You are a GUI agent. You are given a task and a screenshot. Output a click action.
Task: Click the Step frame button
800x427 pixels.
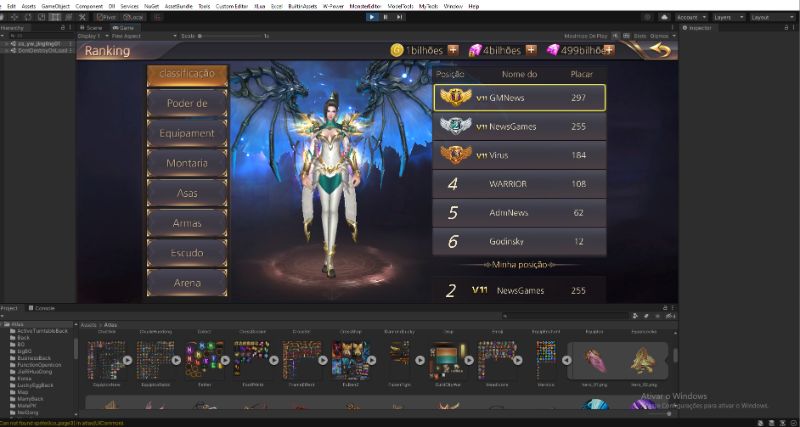[400, 17]
